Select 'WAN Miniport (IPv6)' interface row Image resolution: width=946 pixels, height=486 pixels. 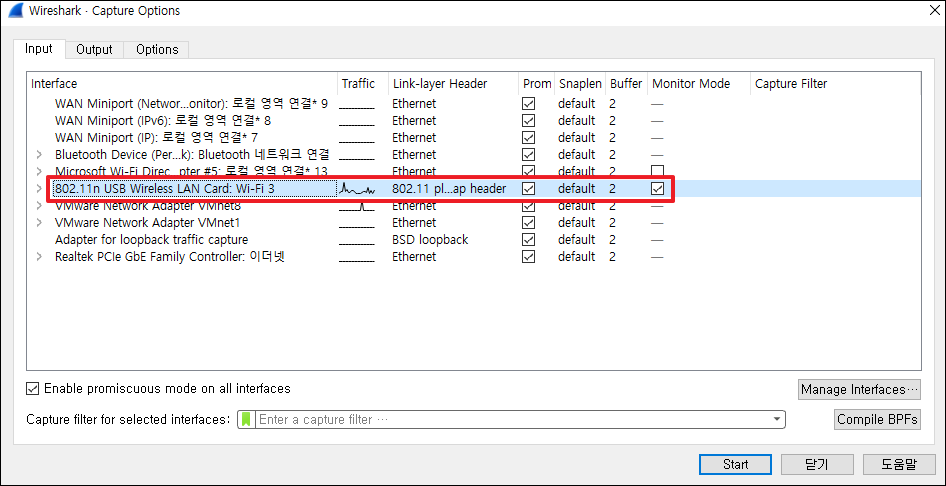tap(163, 121)
